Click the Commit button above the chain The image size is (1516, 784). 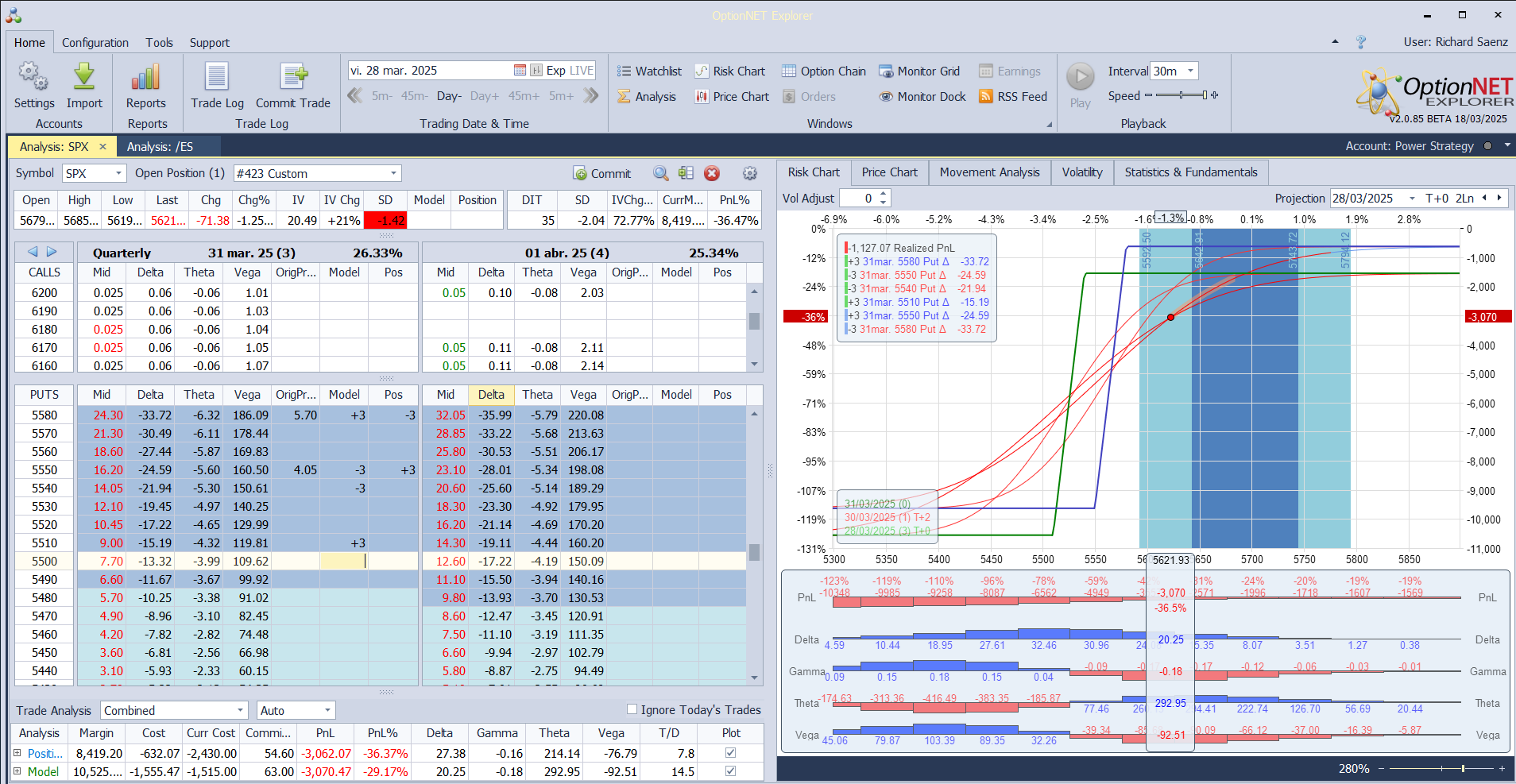[601, 173]
